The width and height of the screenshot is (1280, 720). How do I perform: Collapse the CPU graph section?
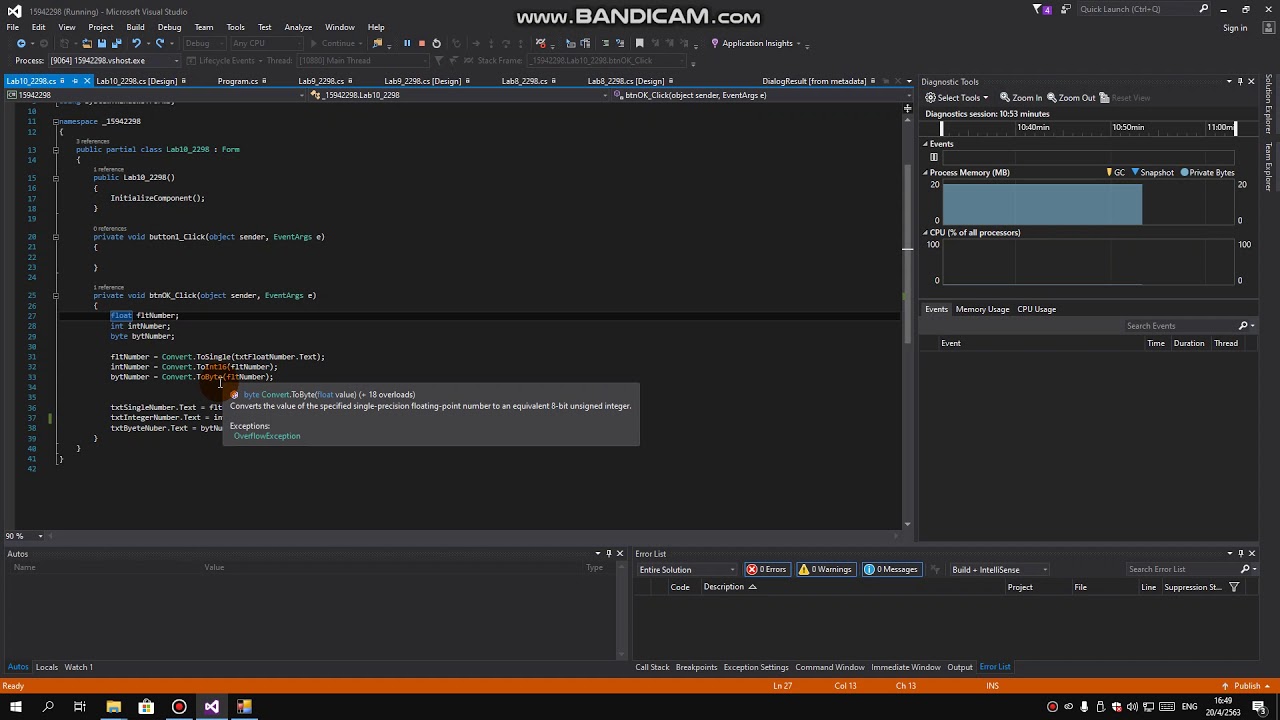[926, 233]
